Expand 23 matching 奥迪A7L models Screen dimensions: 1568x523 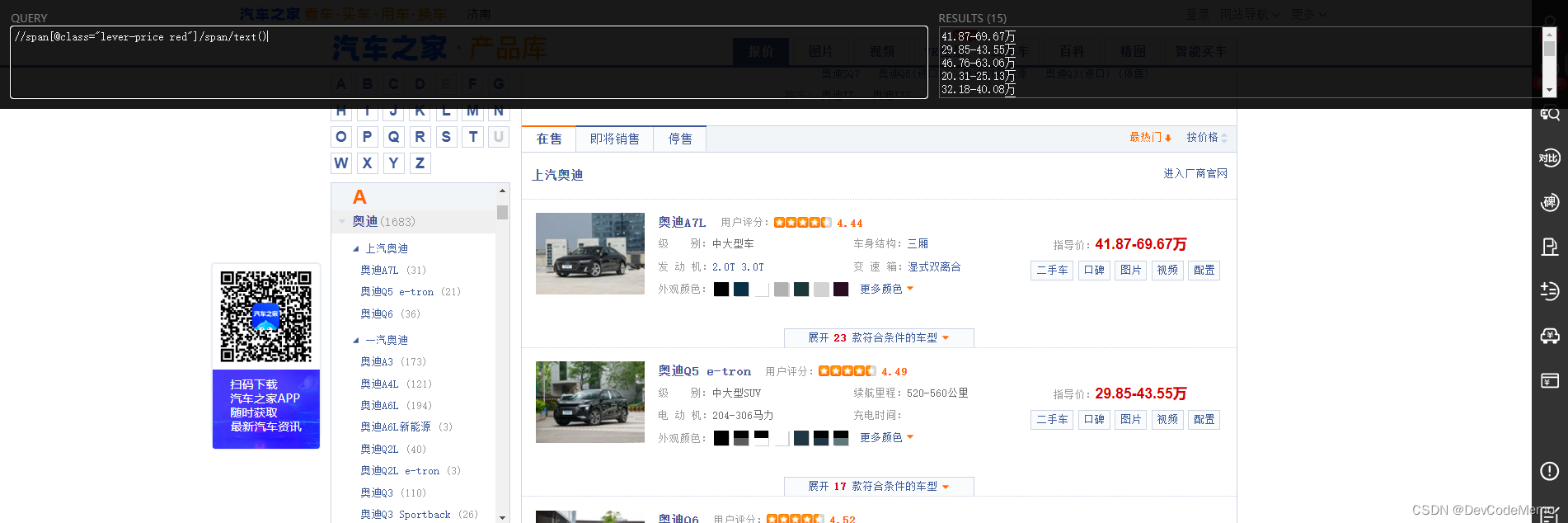[x=879, y=338]
